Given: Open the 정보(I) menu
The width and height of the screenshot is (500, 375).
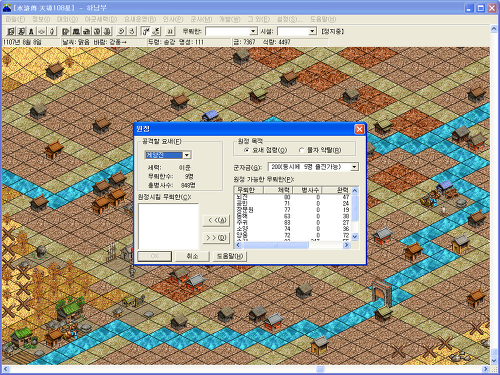Looking at the screenshot, I should point(41,19).
